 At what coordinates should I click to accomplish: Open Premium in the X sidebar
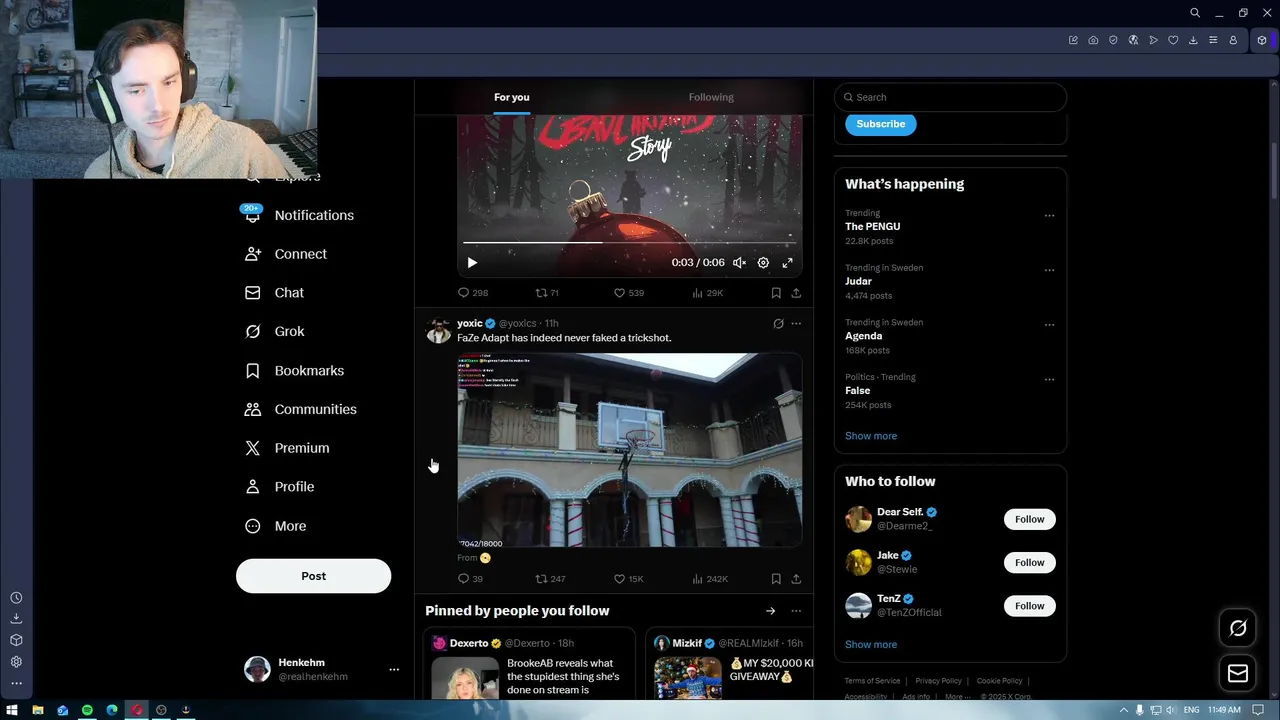287,448
